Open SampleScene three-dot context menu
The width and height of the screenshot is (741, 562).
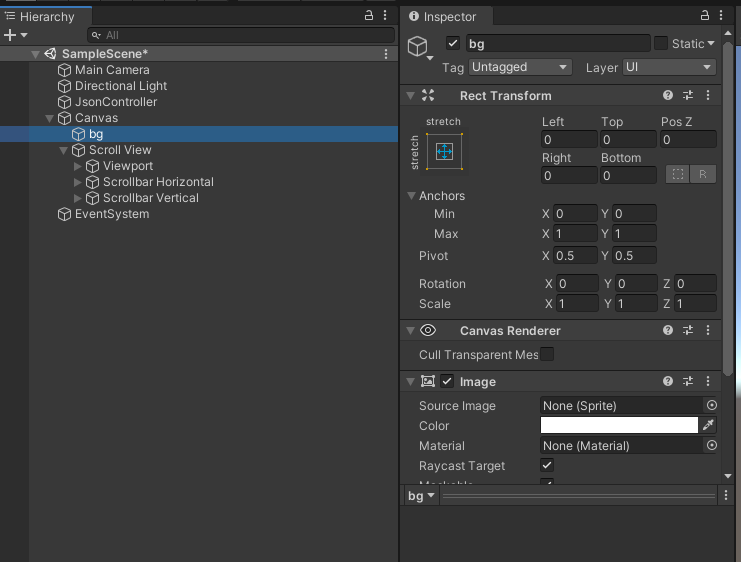point(386,54)
